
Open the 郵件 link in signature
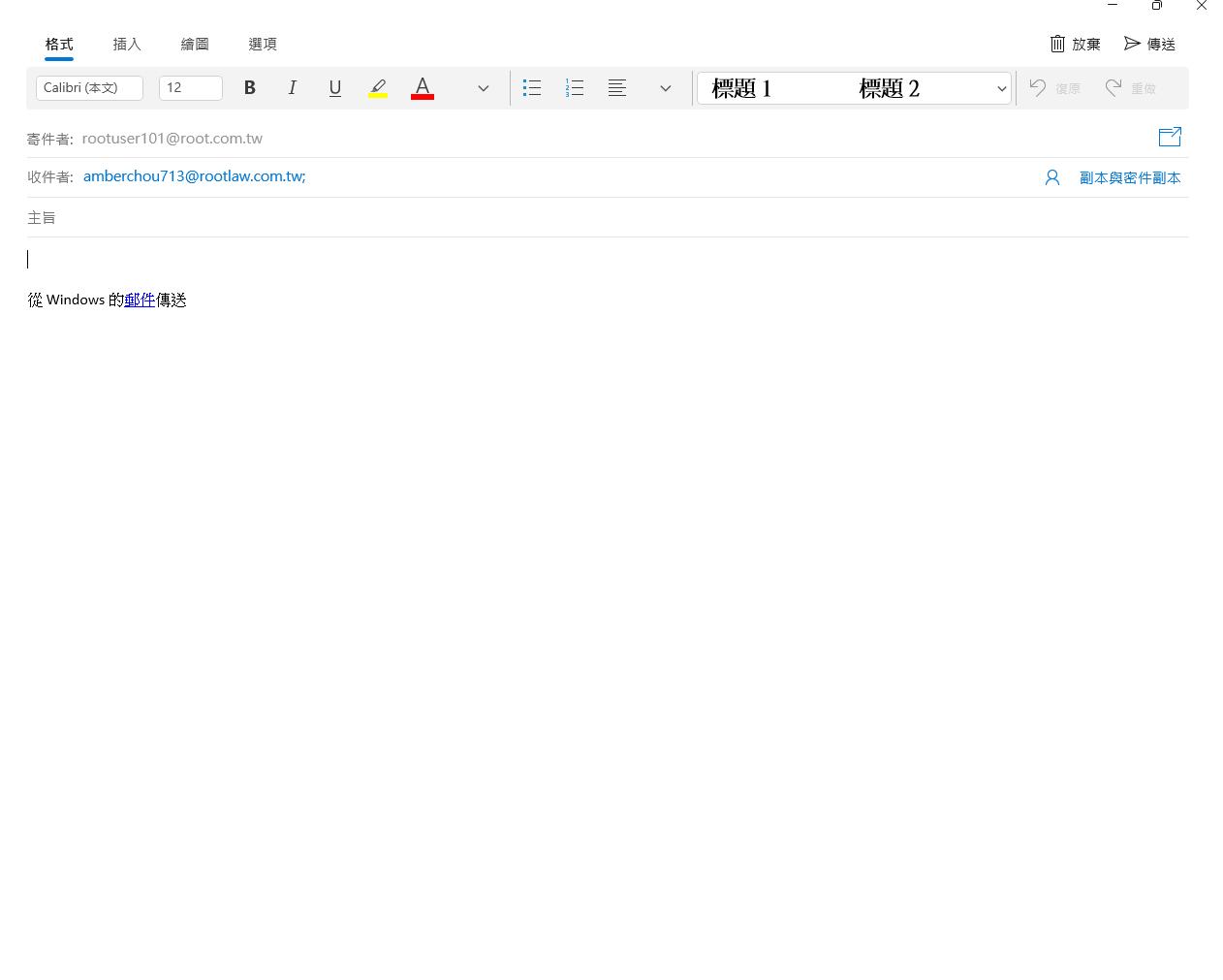point(140,300)
